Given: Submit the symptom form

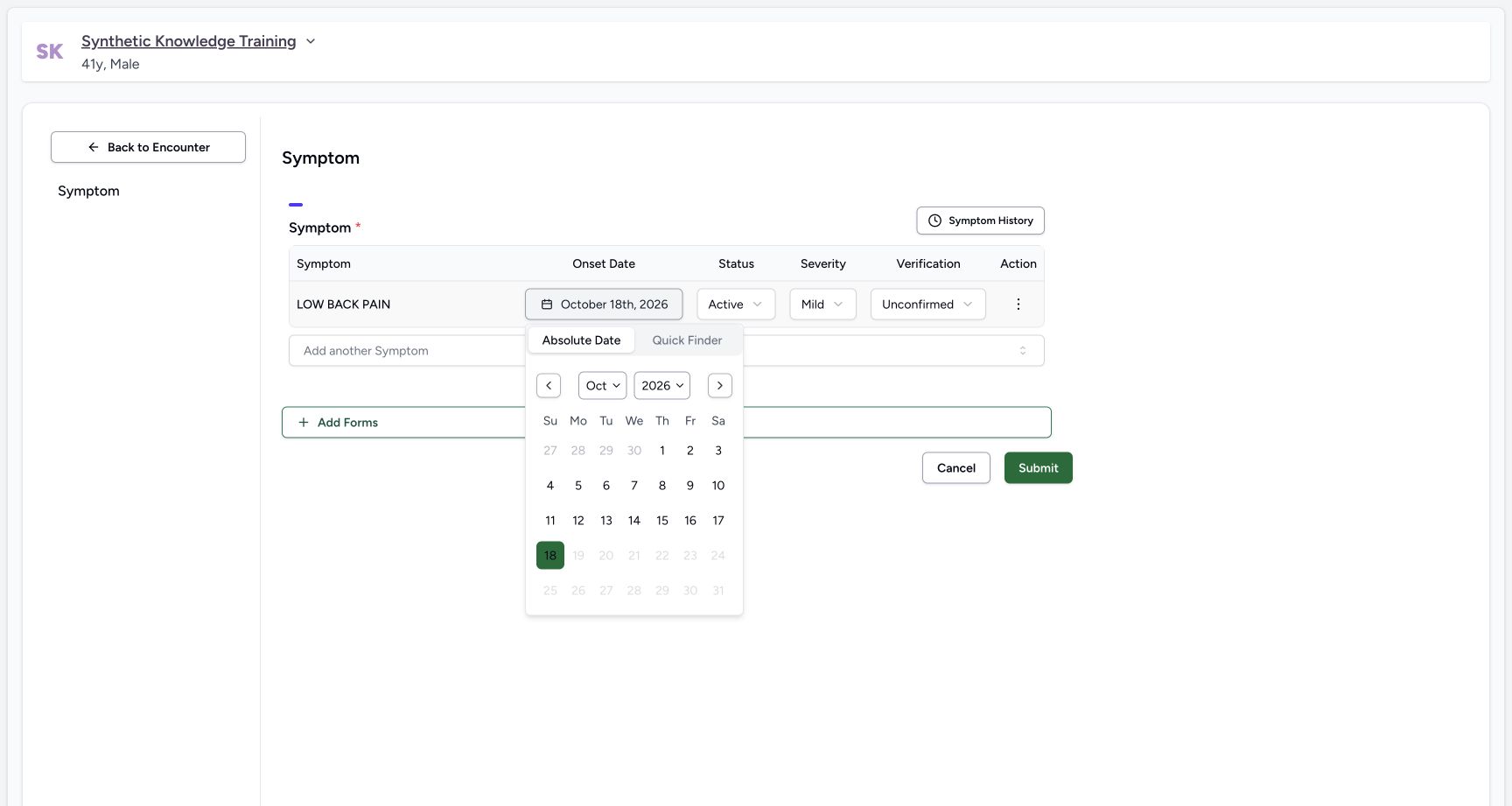Looking at the screenshot, I should point(1039,468).
